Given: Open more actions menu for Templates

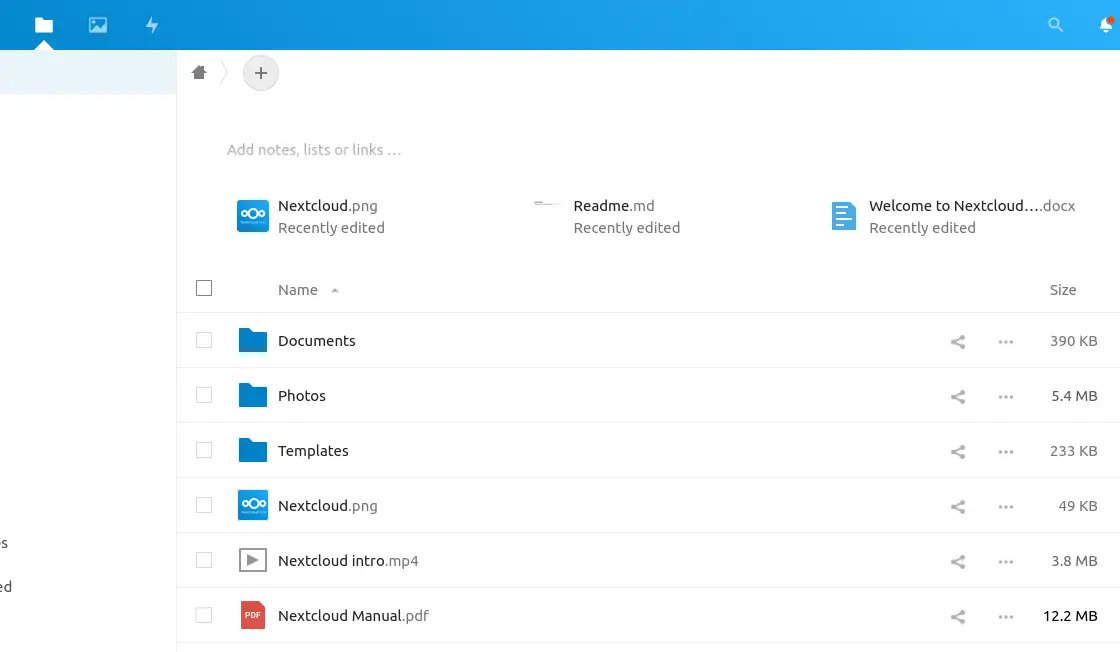Looking at the screenshot, I should (1006, 451).
